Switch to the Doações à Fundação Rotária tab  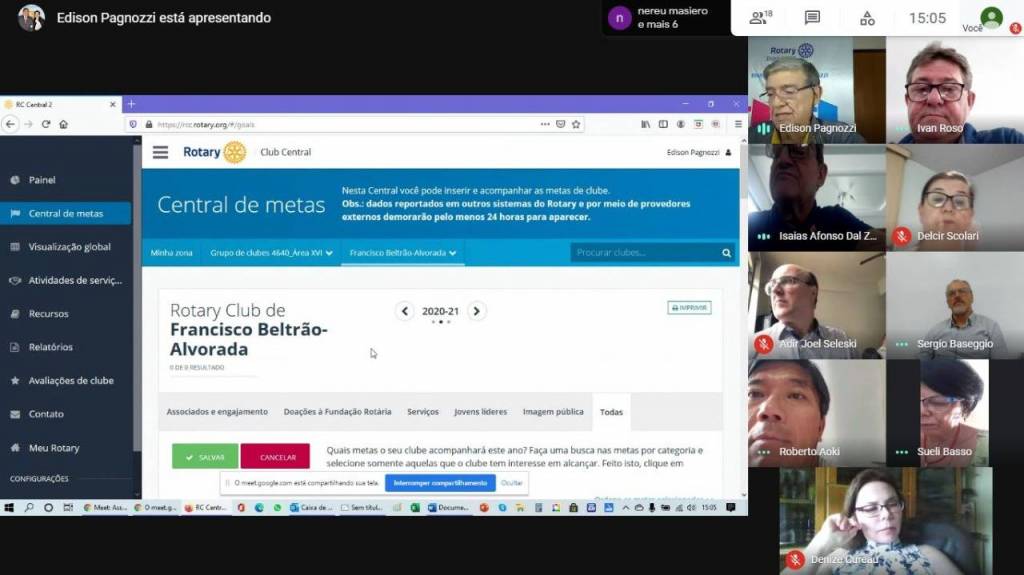click(337, 412)
